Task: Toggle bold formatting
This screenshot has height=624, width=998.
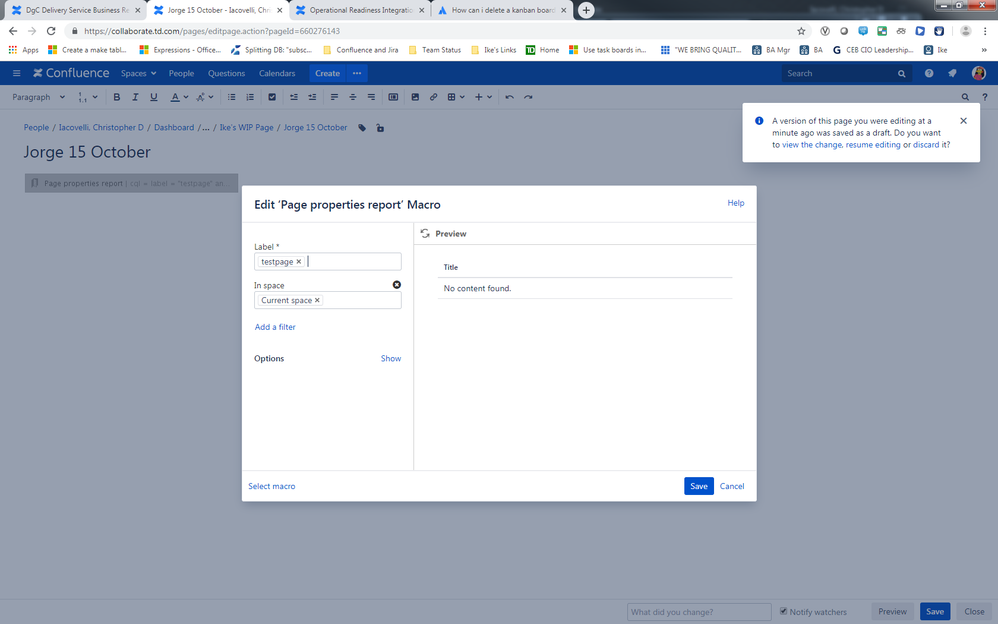Action: [116, 97]
